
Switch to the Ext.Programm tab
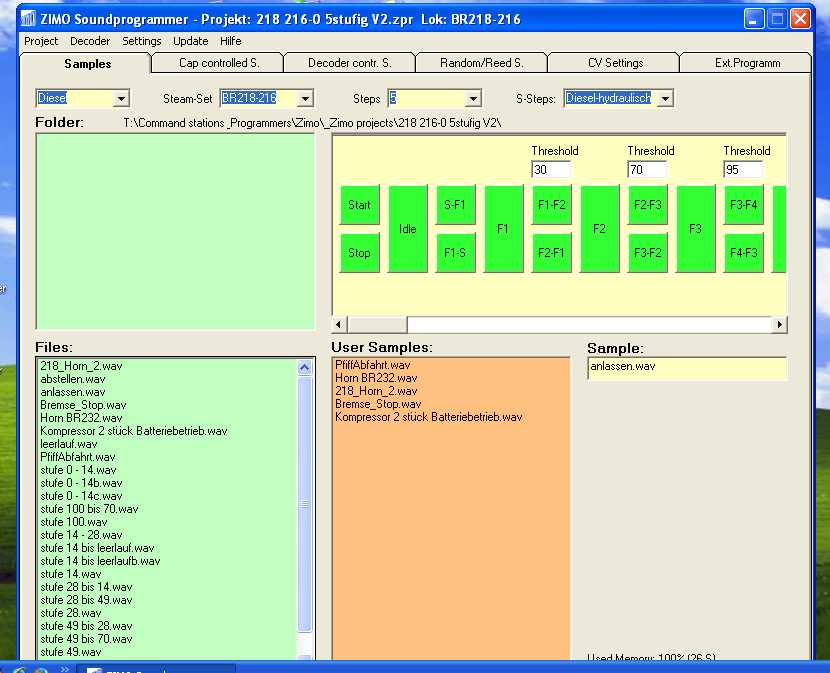click(747, 63)
